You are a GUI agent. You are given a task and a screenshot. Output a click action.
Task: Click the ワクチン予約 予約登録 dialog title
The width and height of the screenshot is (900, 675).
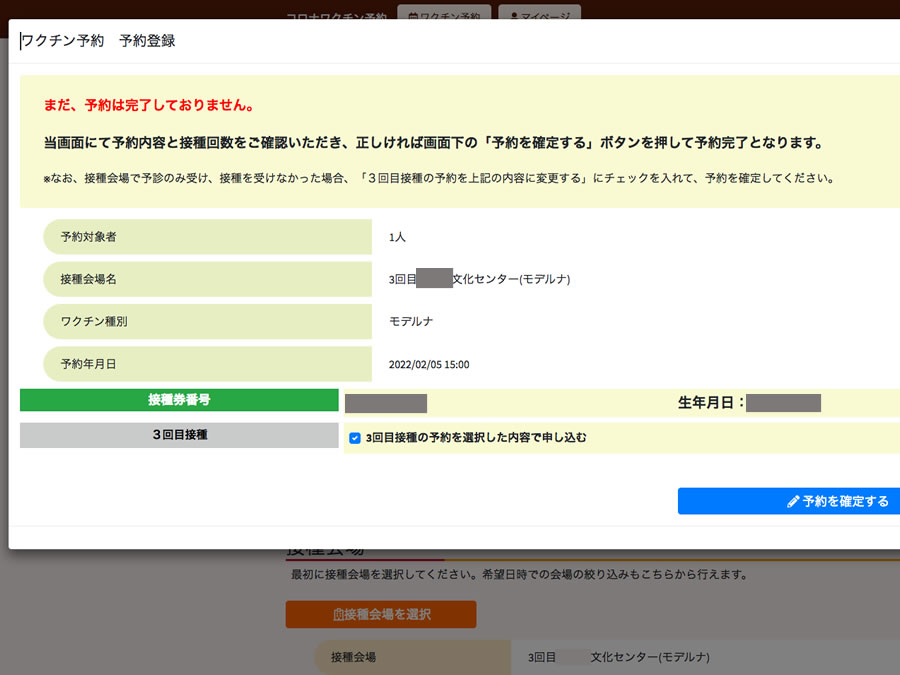(x=98, y=41)
